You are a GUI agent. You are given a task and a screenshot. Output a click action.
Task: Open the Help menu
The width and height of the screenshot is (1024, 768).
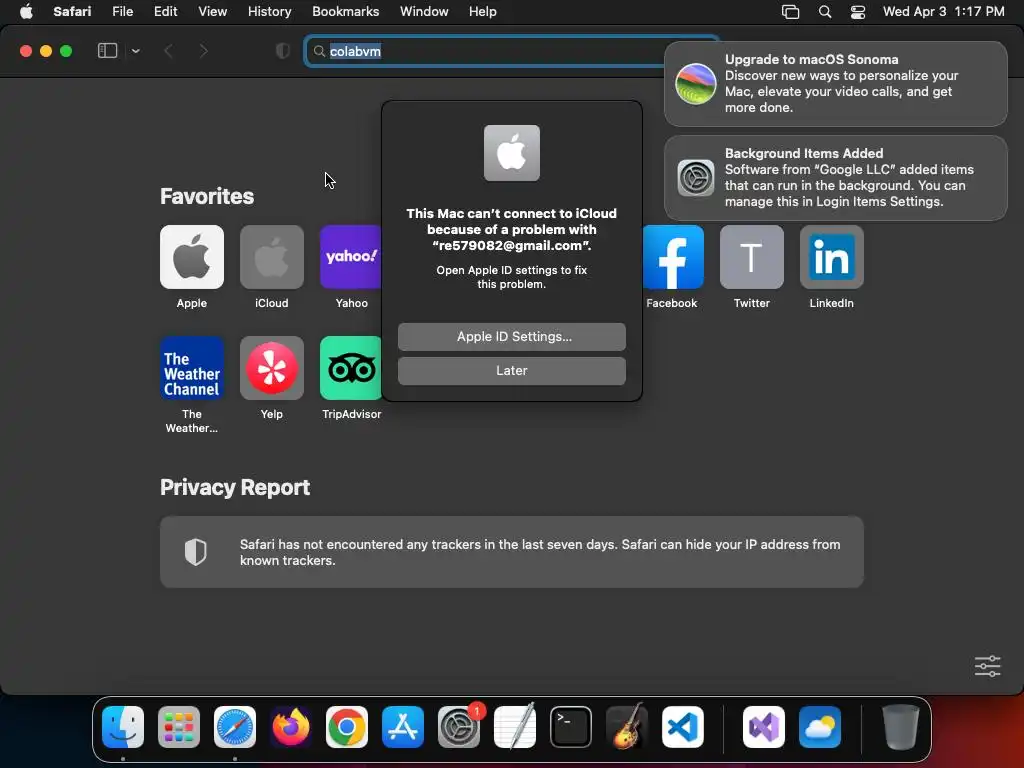[x=483, y=12]
